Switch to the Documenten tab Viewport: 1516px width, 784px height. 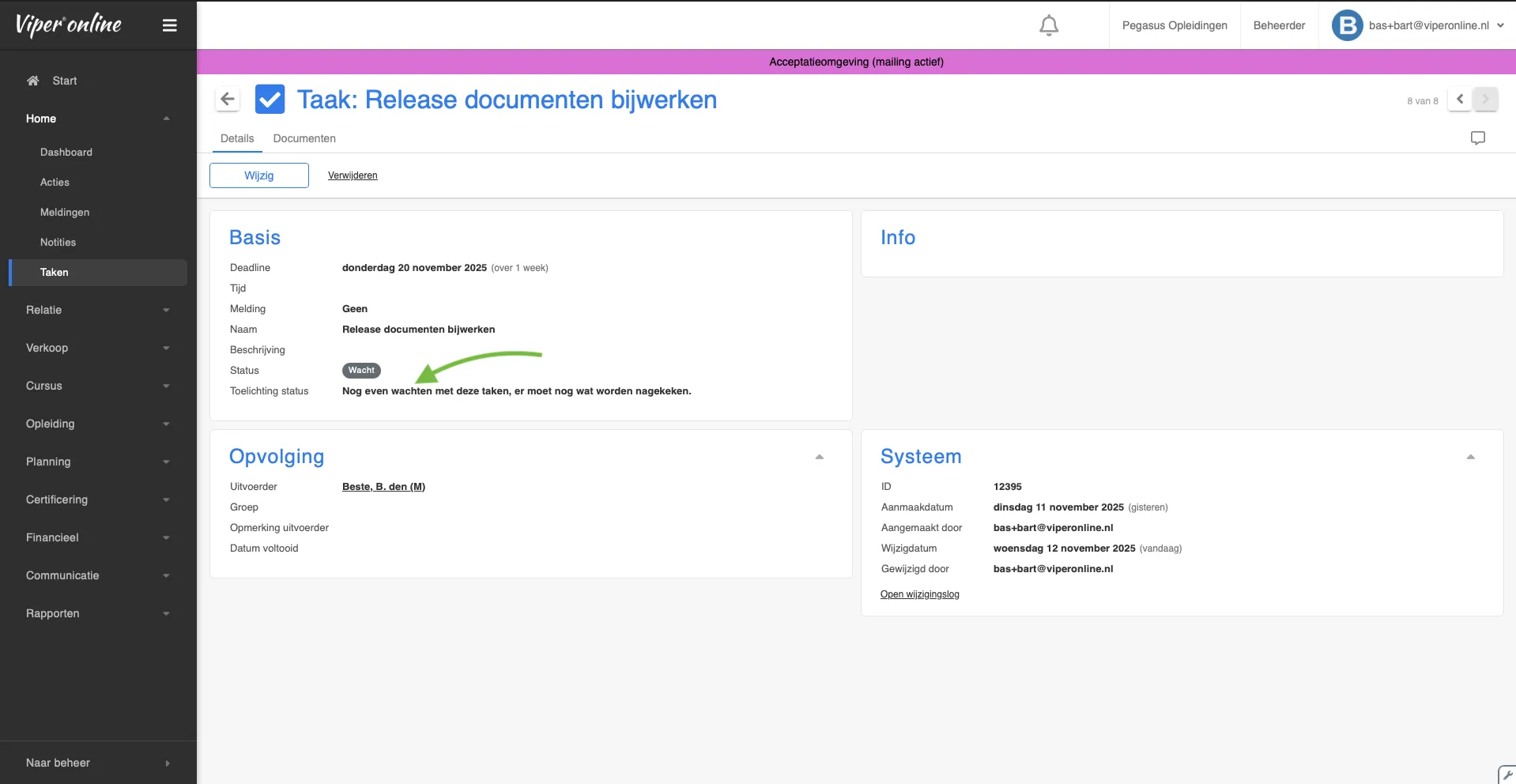304,138
